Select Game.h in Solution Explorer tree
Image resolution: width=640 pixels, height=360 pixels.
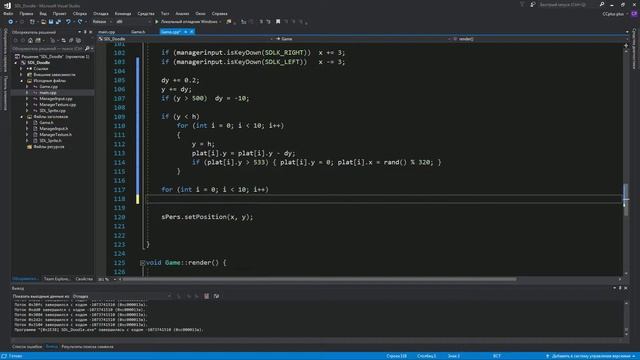(46, 122)
